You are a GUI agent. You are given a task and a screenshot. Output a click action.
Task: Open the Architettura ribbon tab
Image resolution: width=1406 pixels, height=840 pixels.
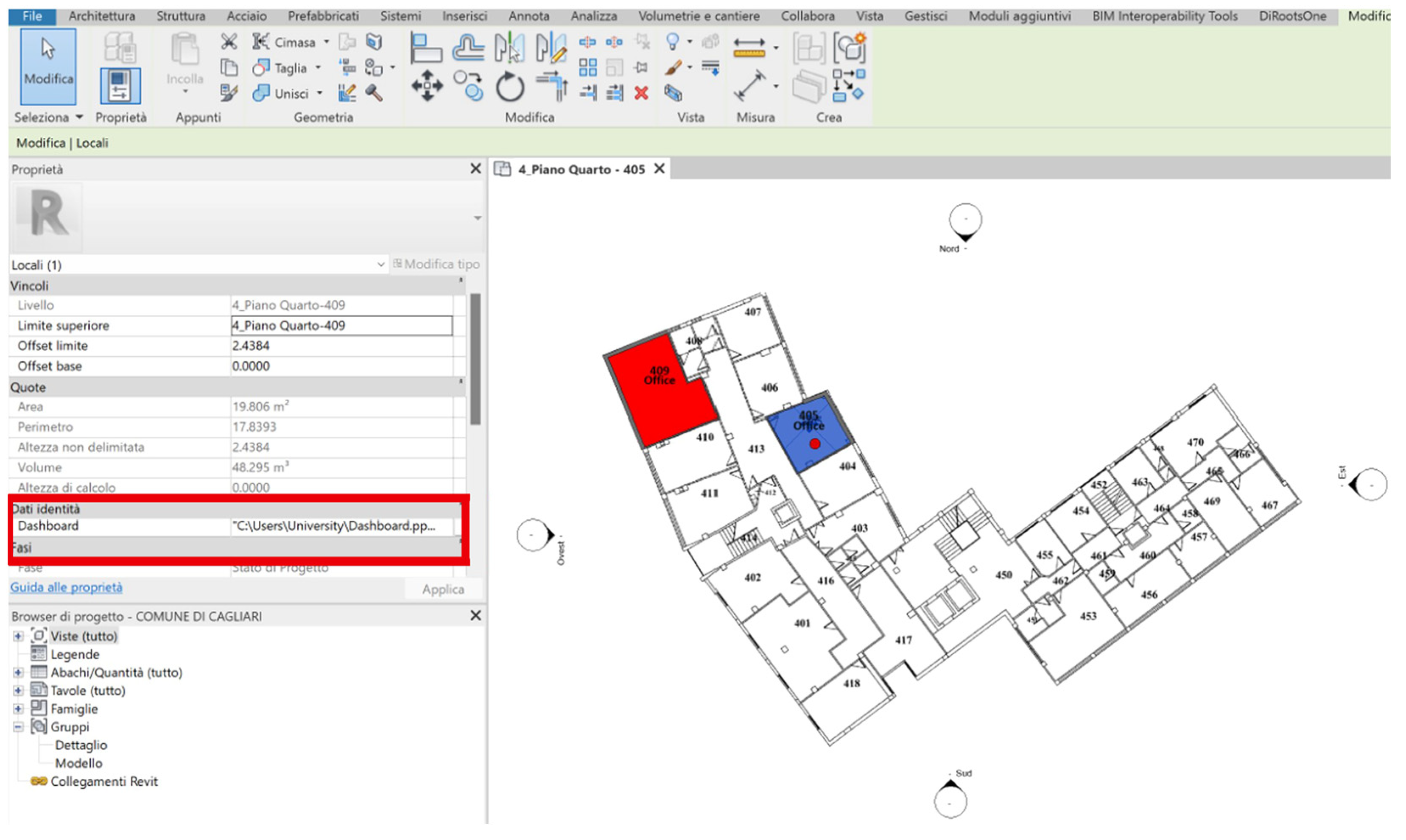pos(101,16)
